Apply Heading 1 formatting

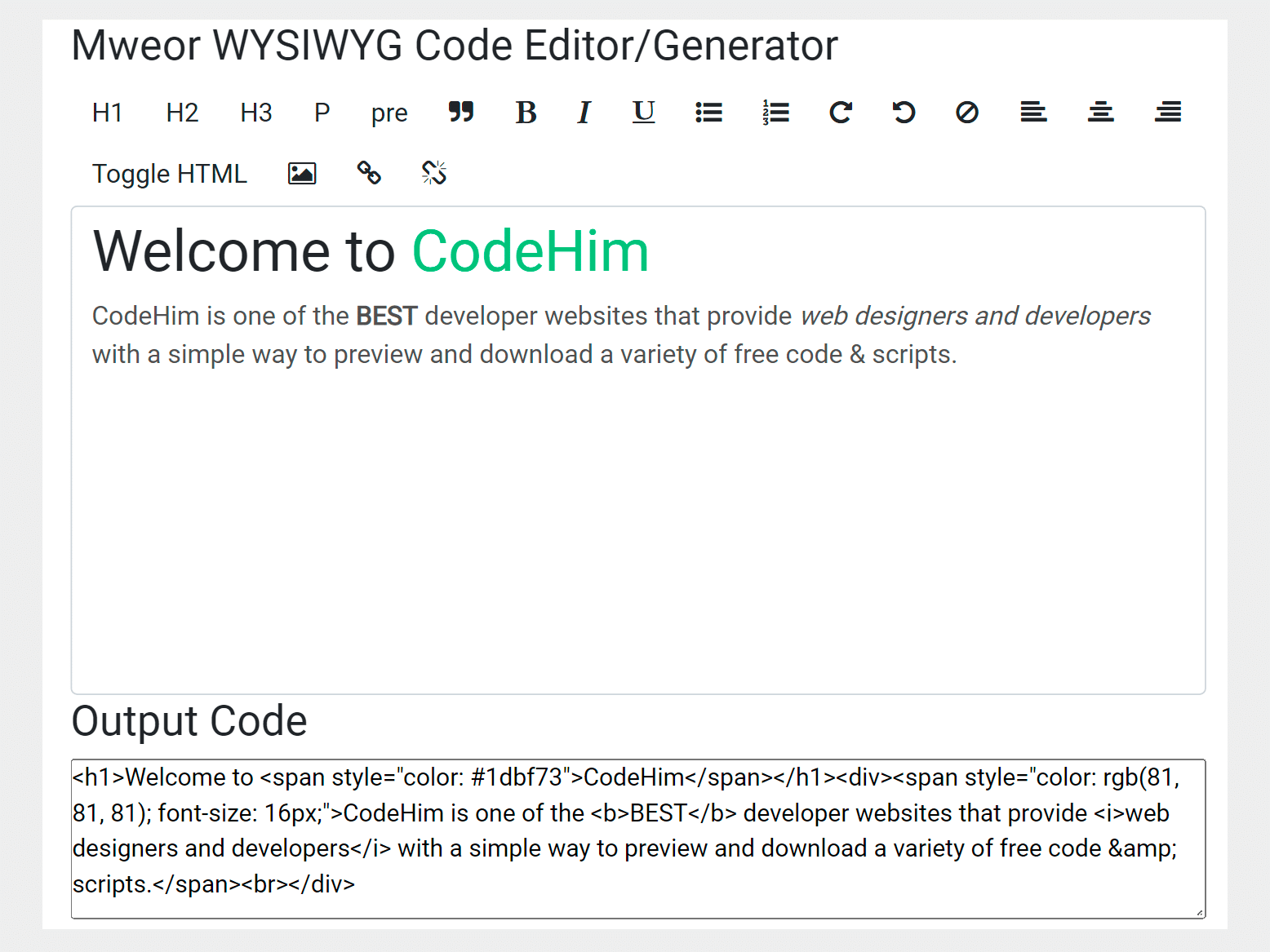tap(107, 113)
